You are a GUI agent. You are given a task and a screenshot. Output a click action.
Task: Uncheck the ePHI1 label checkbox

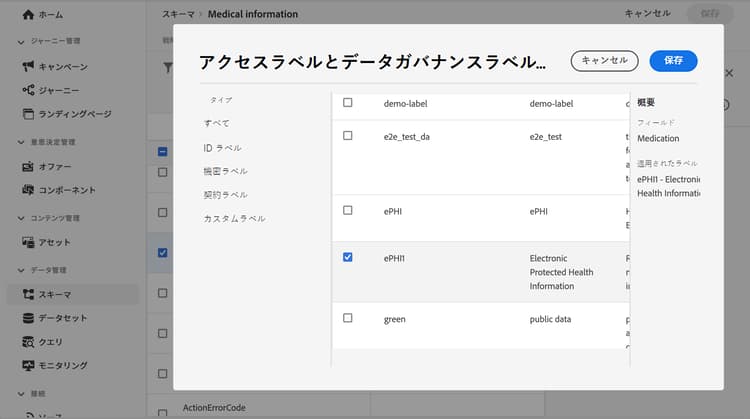click(348, 257)
